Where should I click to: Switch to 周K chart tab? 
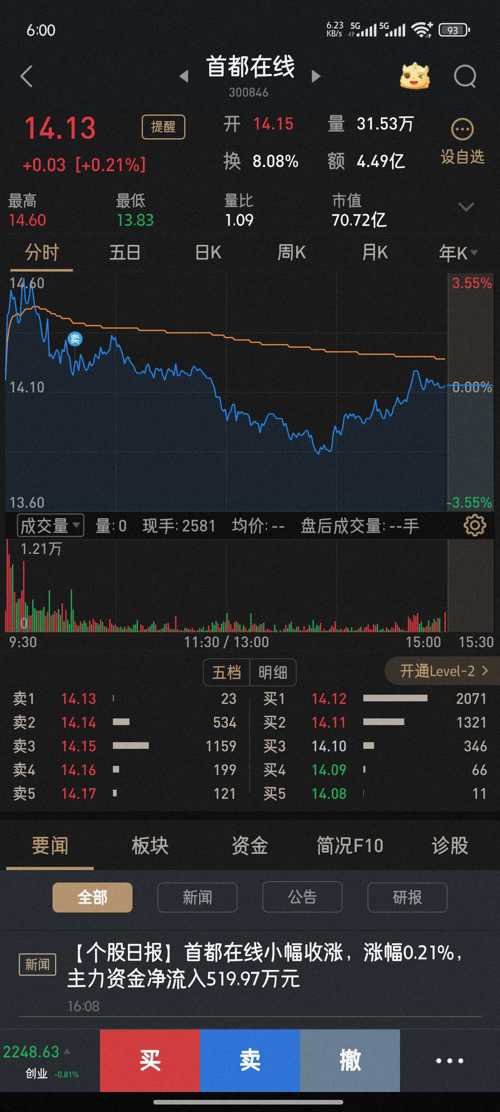click(x=291, y=252)
